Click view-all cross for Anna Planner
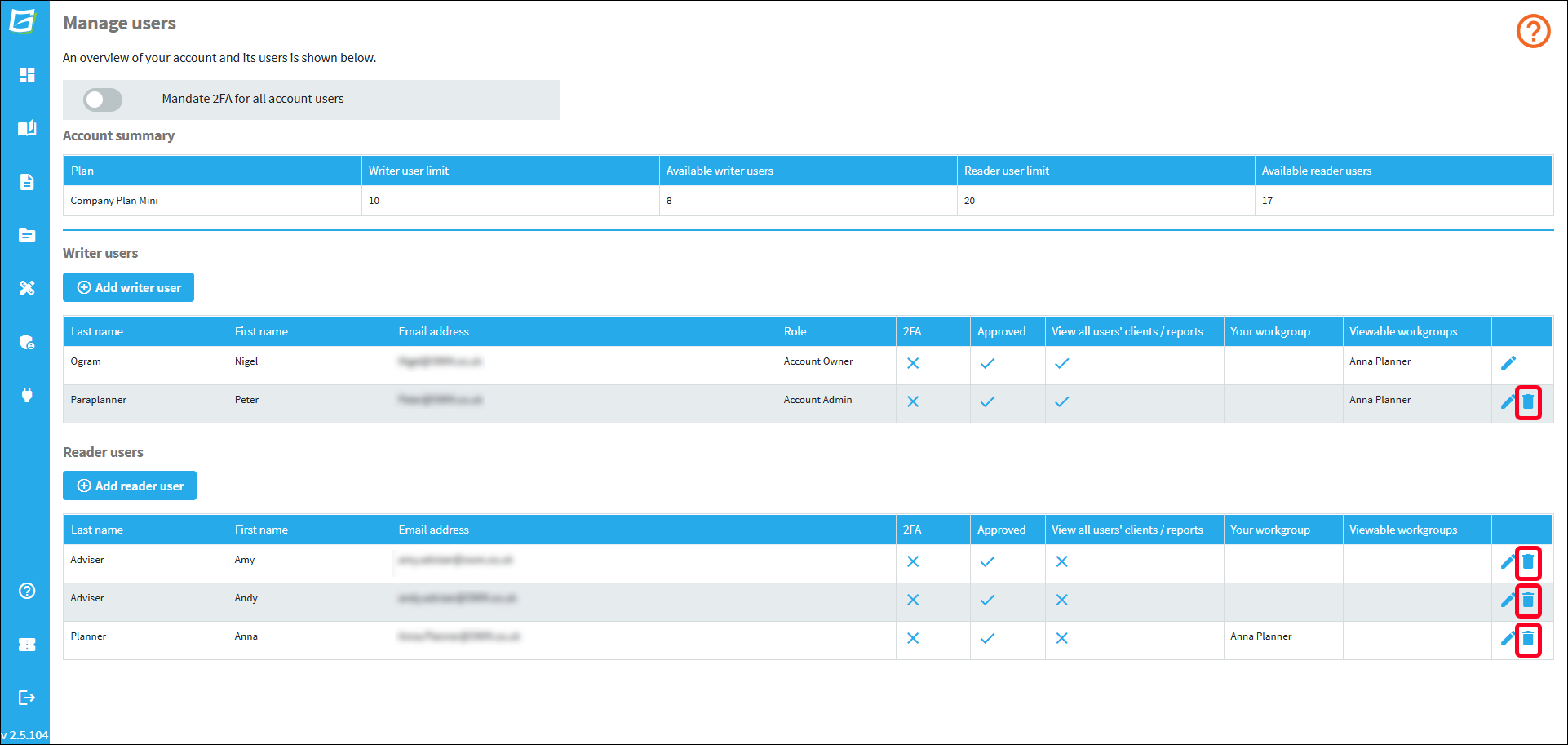The width and height of the screenshot is (1568, 745). [x=1061, y=638]
